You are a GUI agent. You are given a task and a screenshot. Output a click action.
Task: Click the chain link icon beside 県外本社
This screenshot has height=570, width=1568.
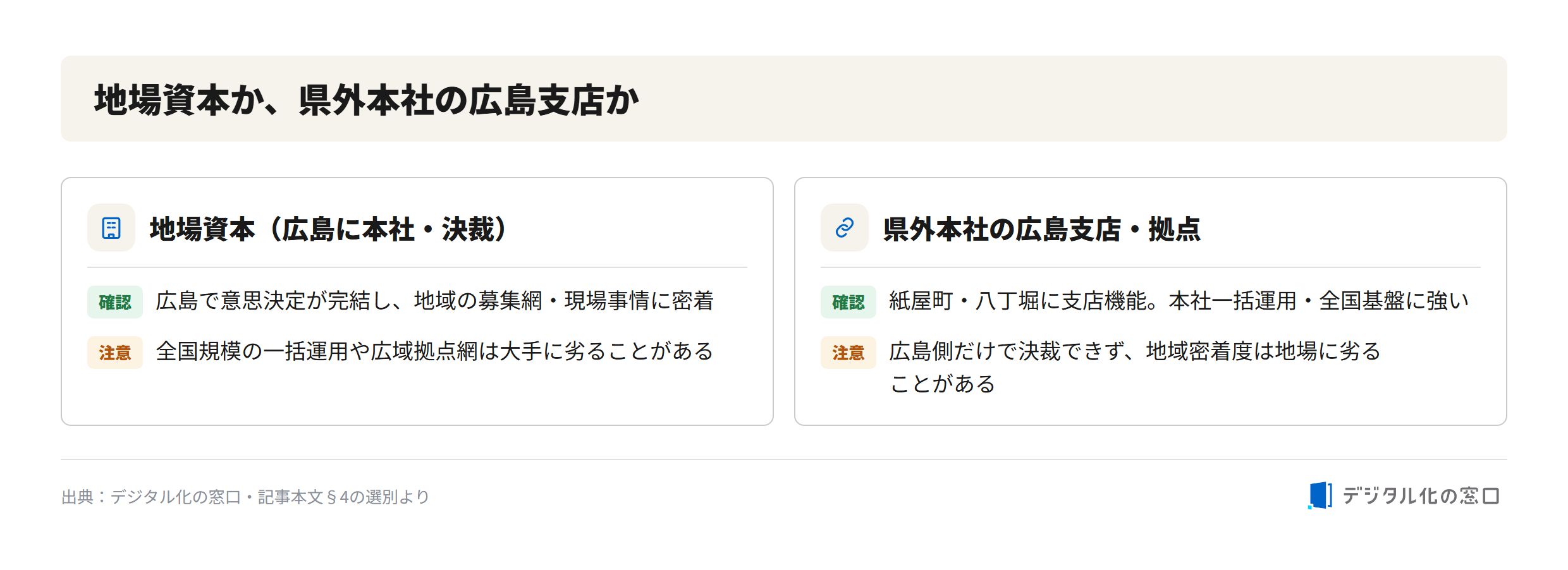[845, 227]
